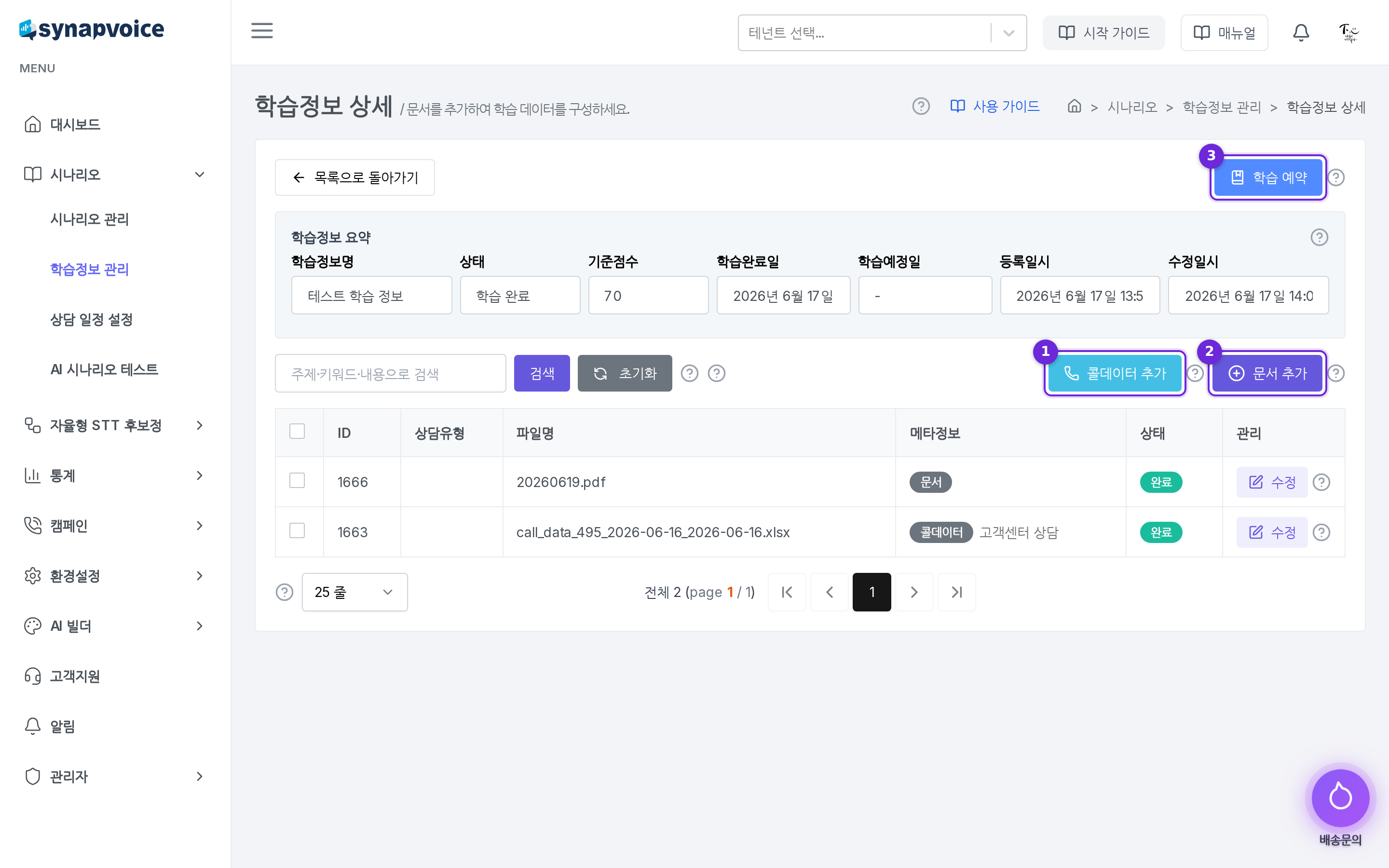This screenshot has height=868, width=1389.
Task: Expand the 통계 sidebar menu
Action: (115, 475)
